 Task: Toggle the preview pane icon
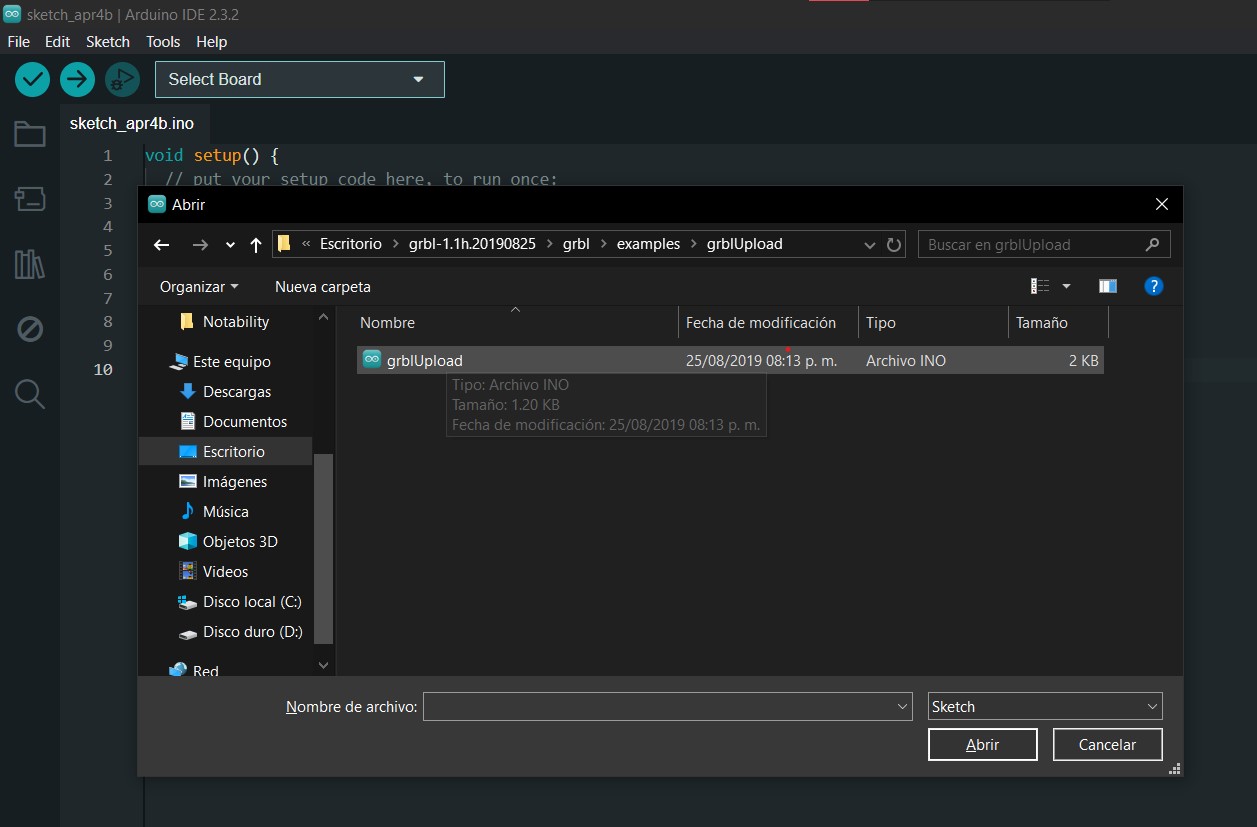tap(1107, 286)
